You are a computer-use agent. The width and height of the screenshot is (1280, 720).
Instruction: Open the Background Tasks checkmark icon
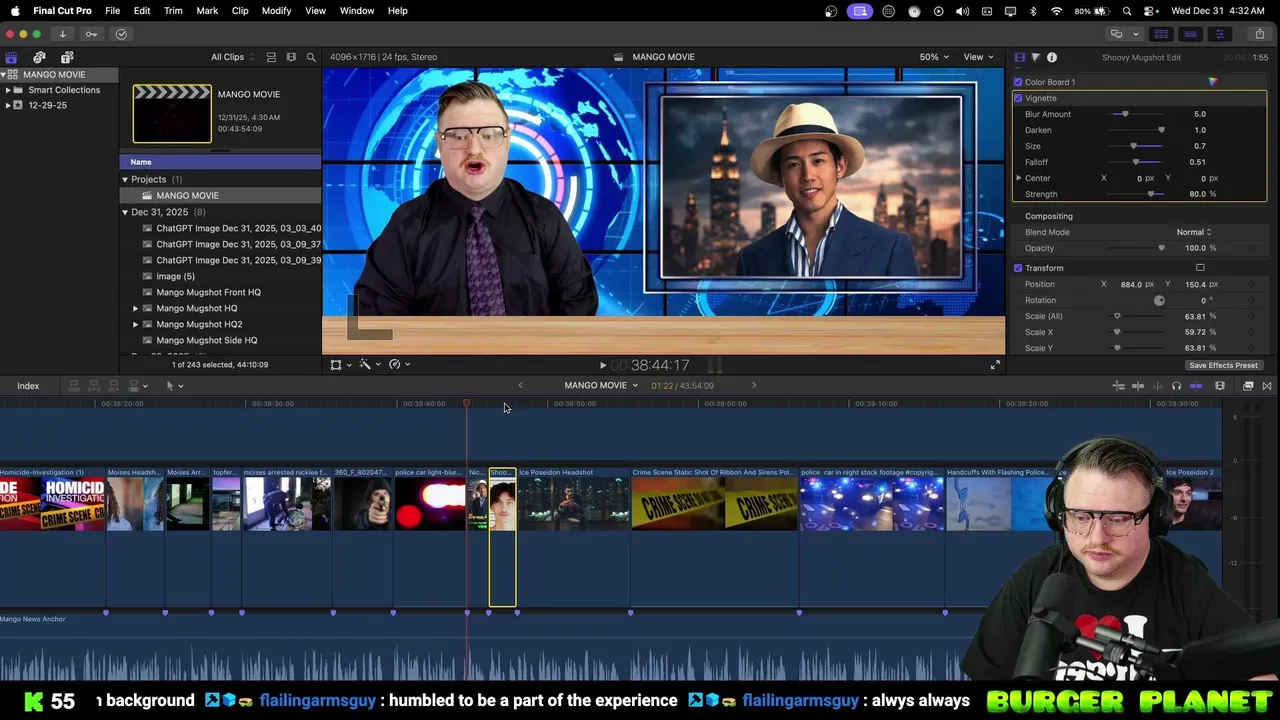pos(121,34)
